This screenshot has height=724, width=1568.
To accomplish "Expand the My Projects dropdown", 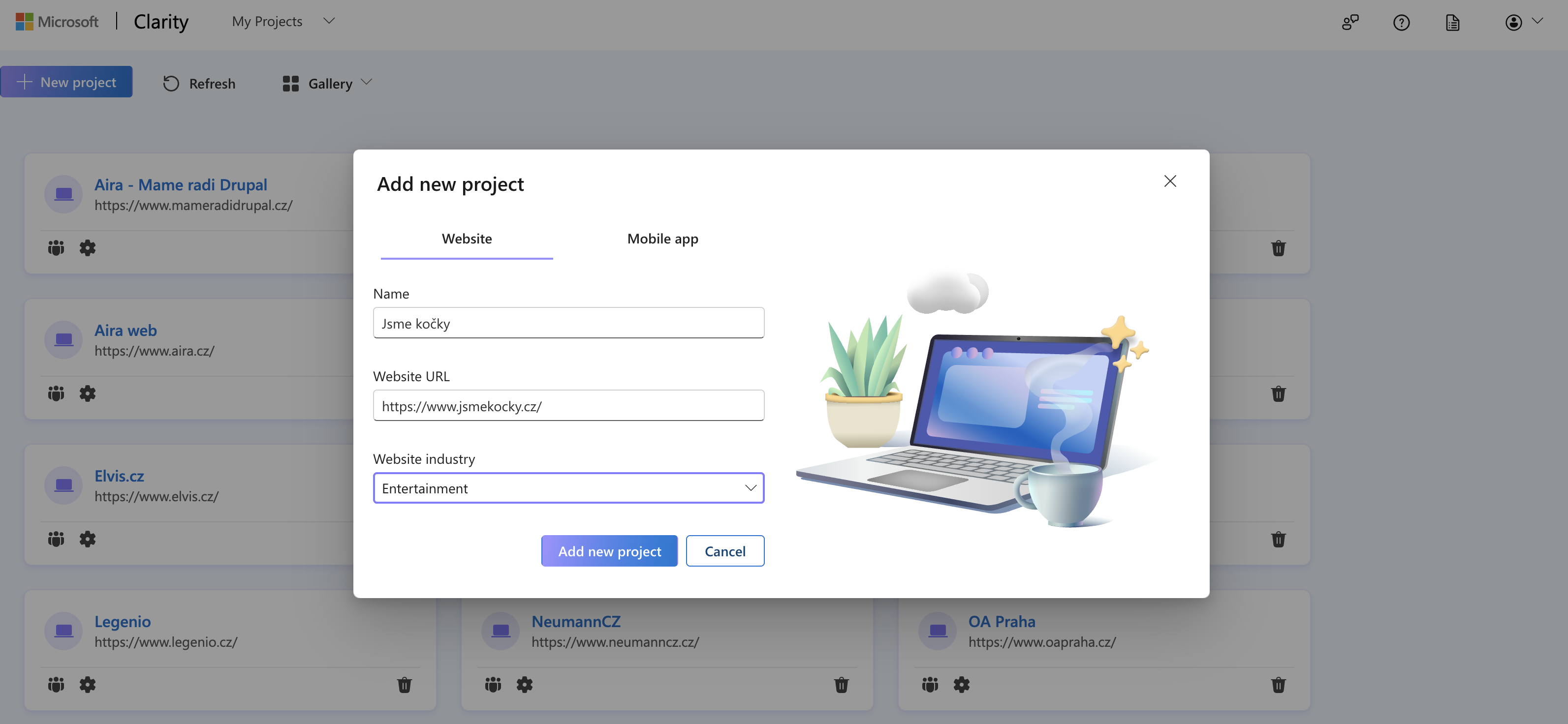I will 283,21.
